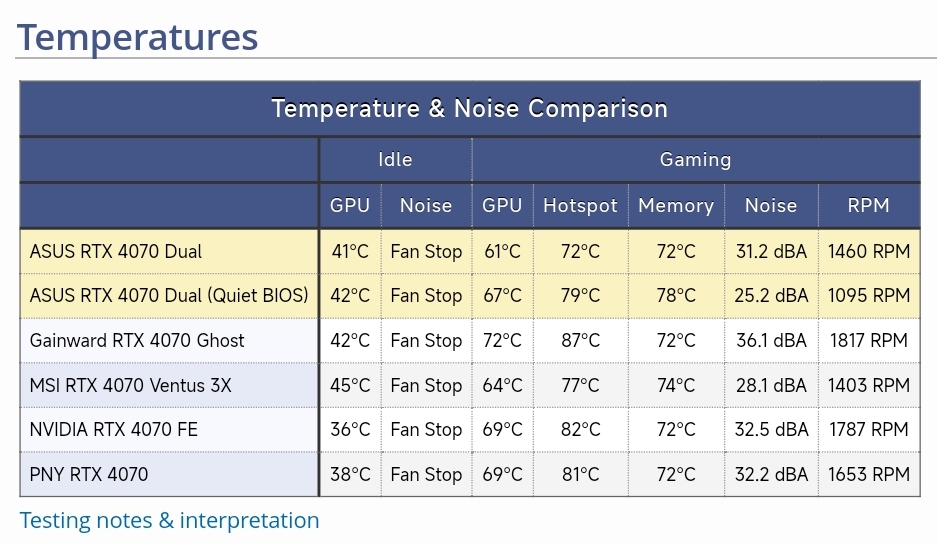Click the PNY RTX 4070 row label
This screenshot has height=544, width=938.
[x=89, y=474]
